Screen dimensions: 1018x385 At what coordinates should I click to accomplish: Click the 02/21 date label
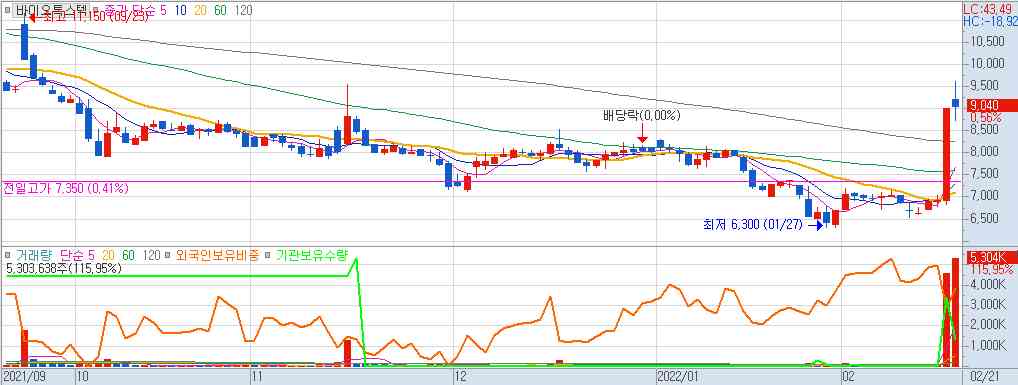[984, 377]
